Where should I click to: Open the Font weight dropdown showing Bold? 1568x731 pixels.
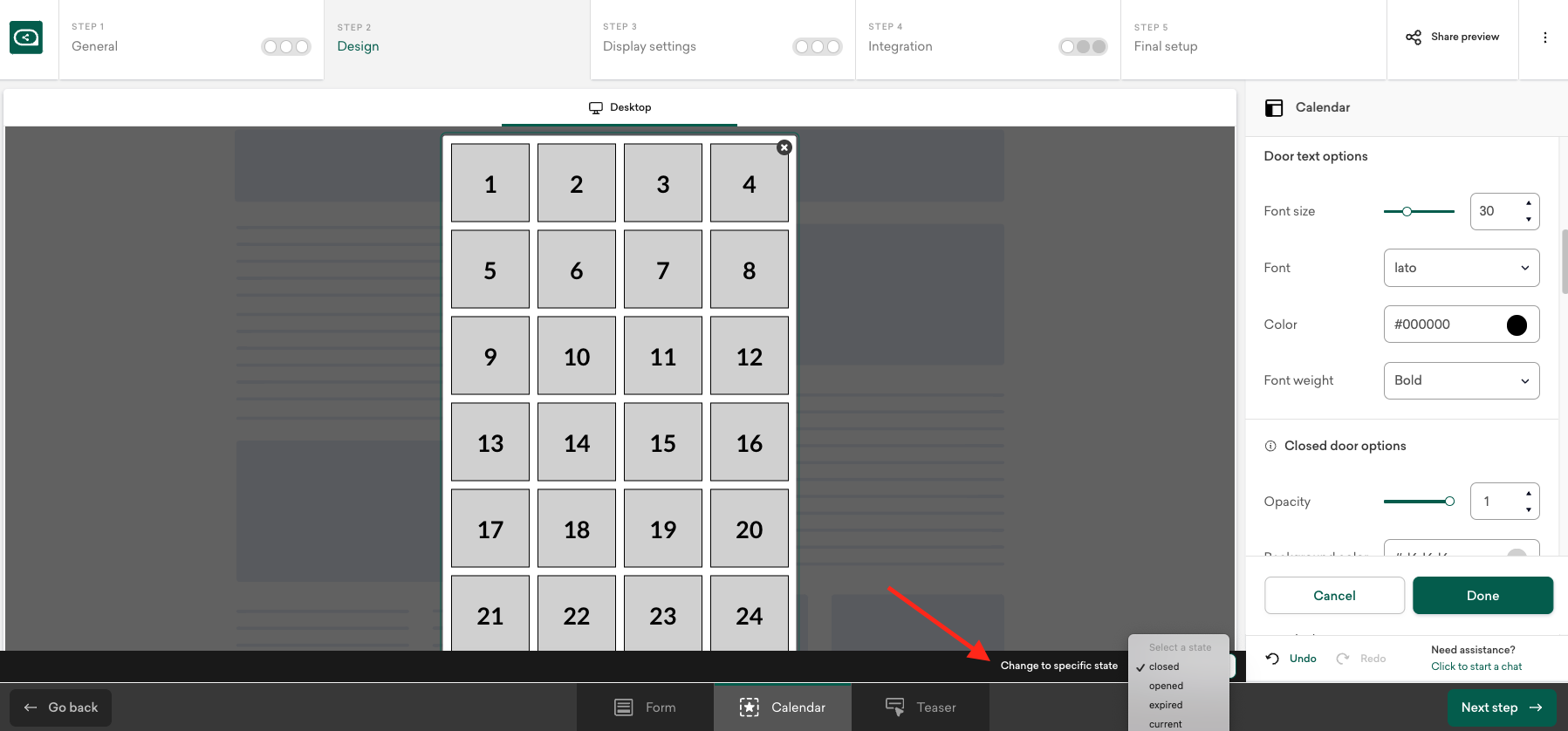click(1462, 380)
